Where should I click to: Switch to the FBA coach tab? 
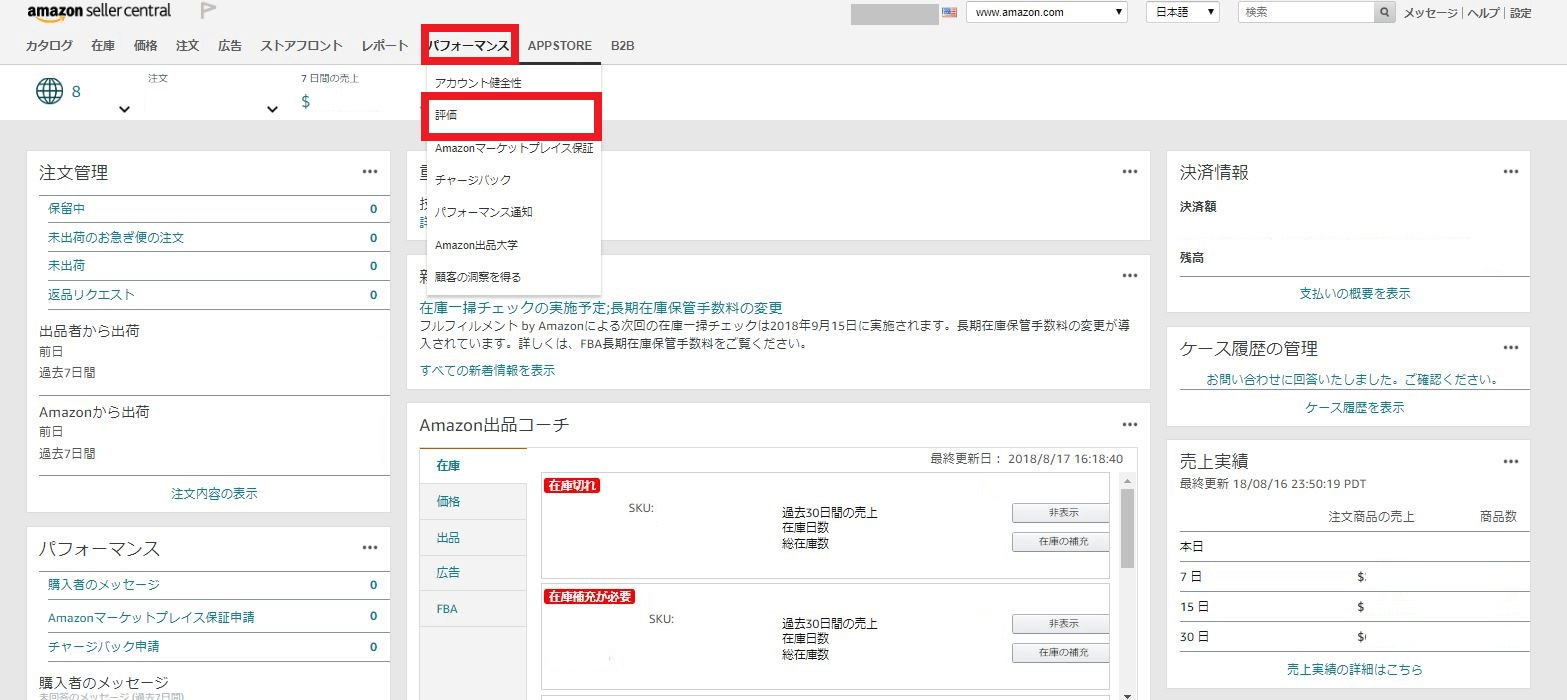coord(447,609)
